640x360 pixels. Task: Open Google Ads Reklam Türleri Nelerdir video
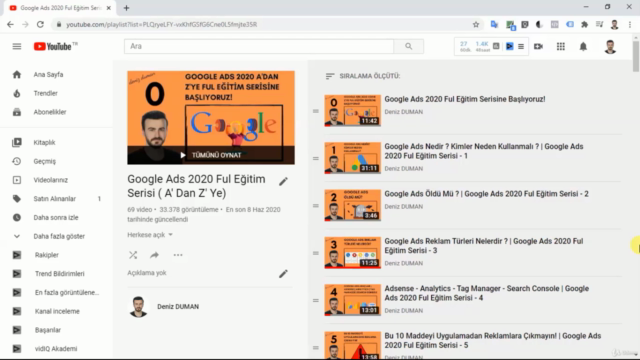484,246
